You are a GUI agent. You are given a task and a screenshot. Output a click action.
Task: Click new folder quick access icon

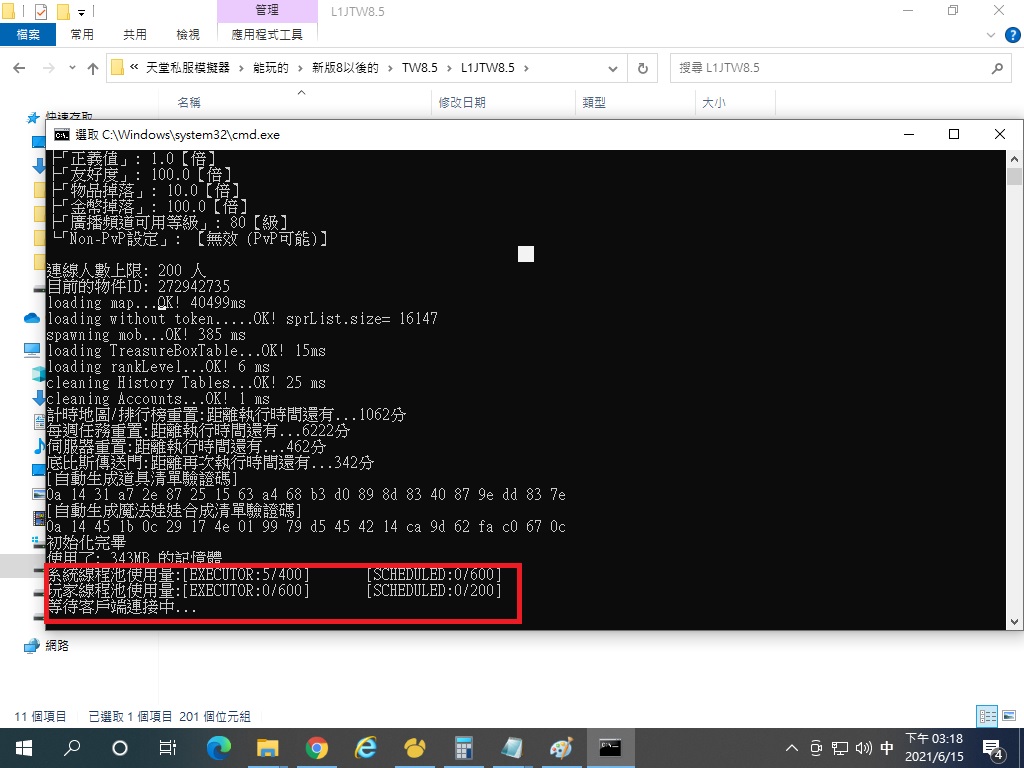pos(63,11)
